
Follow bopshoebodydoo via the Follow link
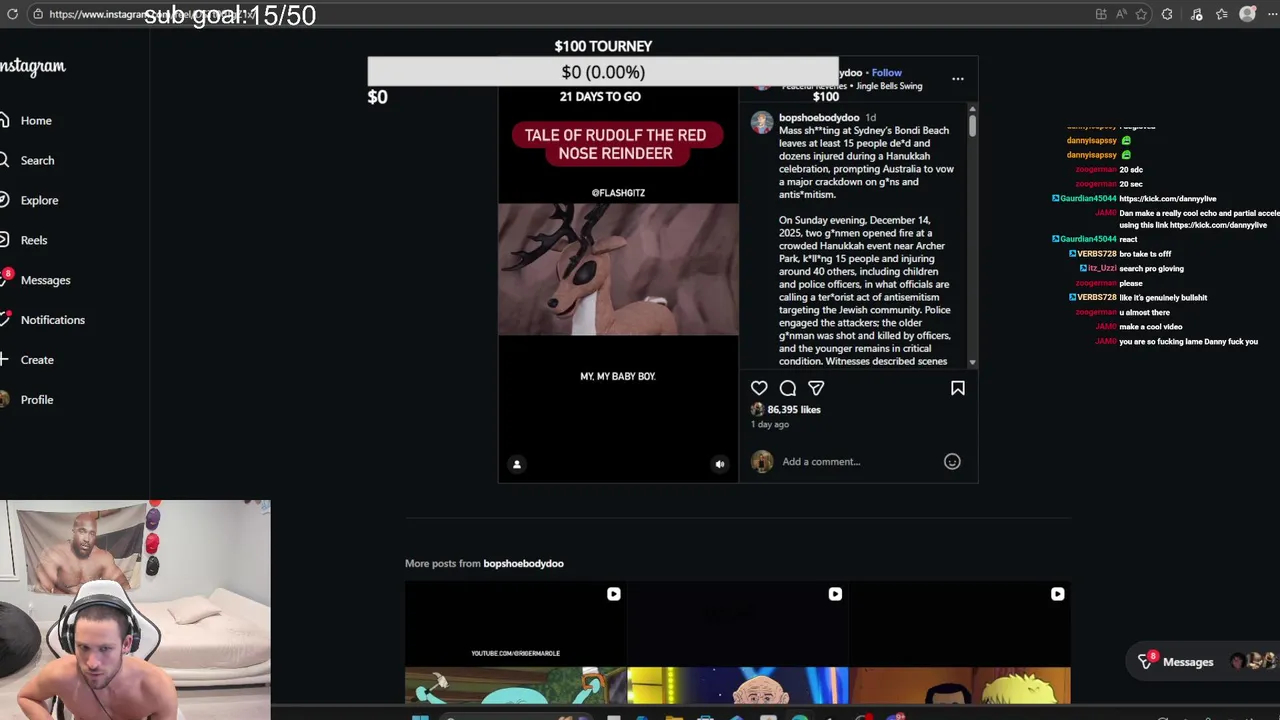[x=886, y=72]
